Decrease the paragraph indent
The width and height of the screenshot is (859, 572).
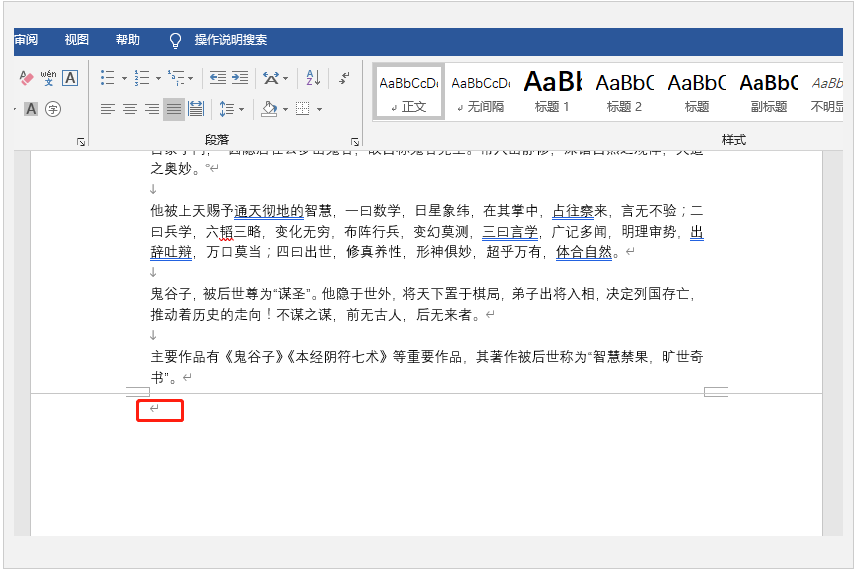pos(217,78)
